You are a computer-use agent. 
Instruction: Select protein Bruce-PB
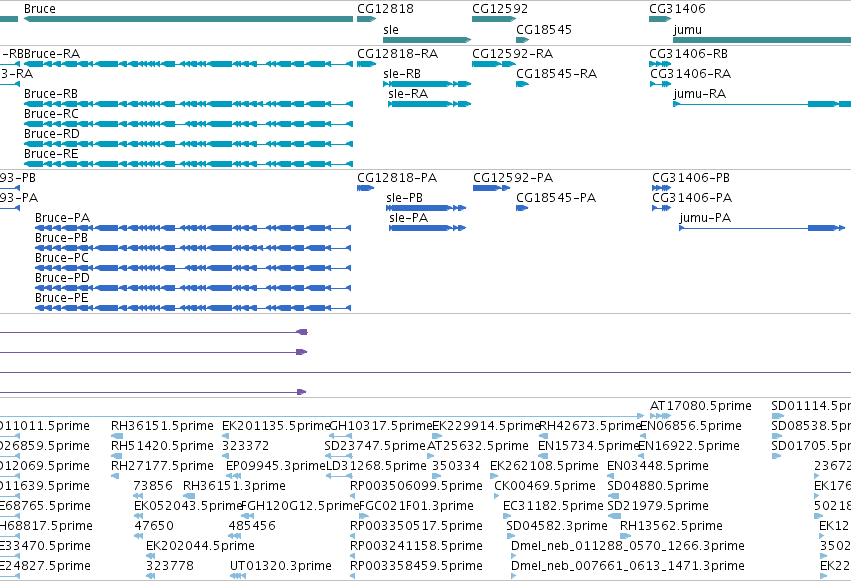193,248
